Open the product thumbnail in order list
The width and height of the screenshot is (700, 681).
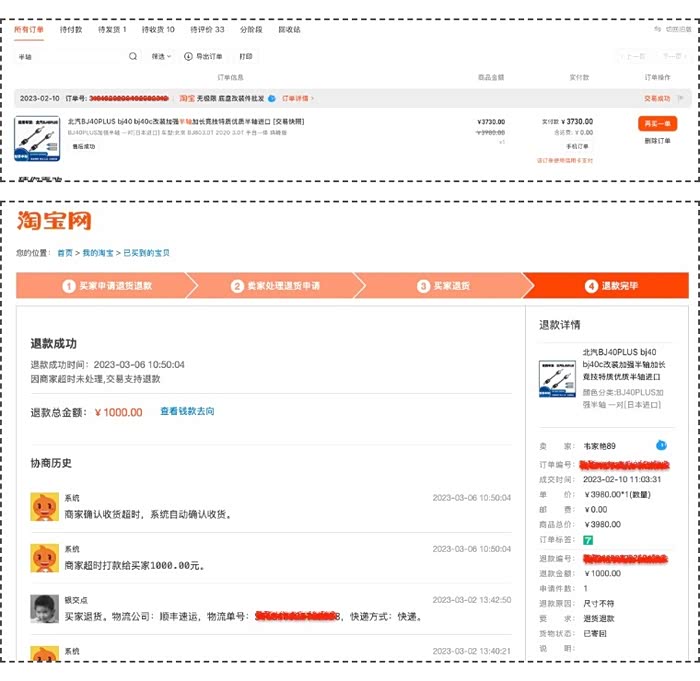(37, 138)
